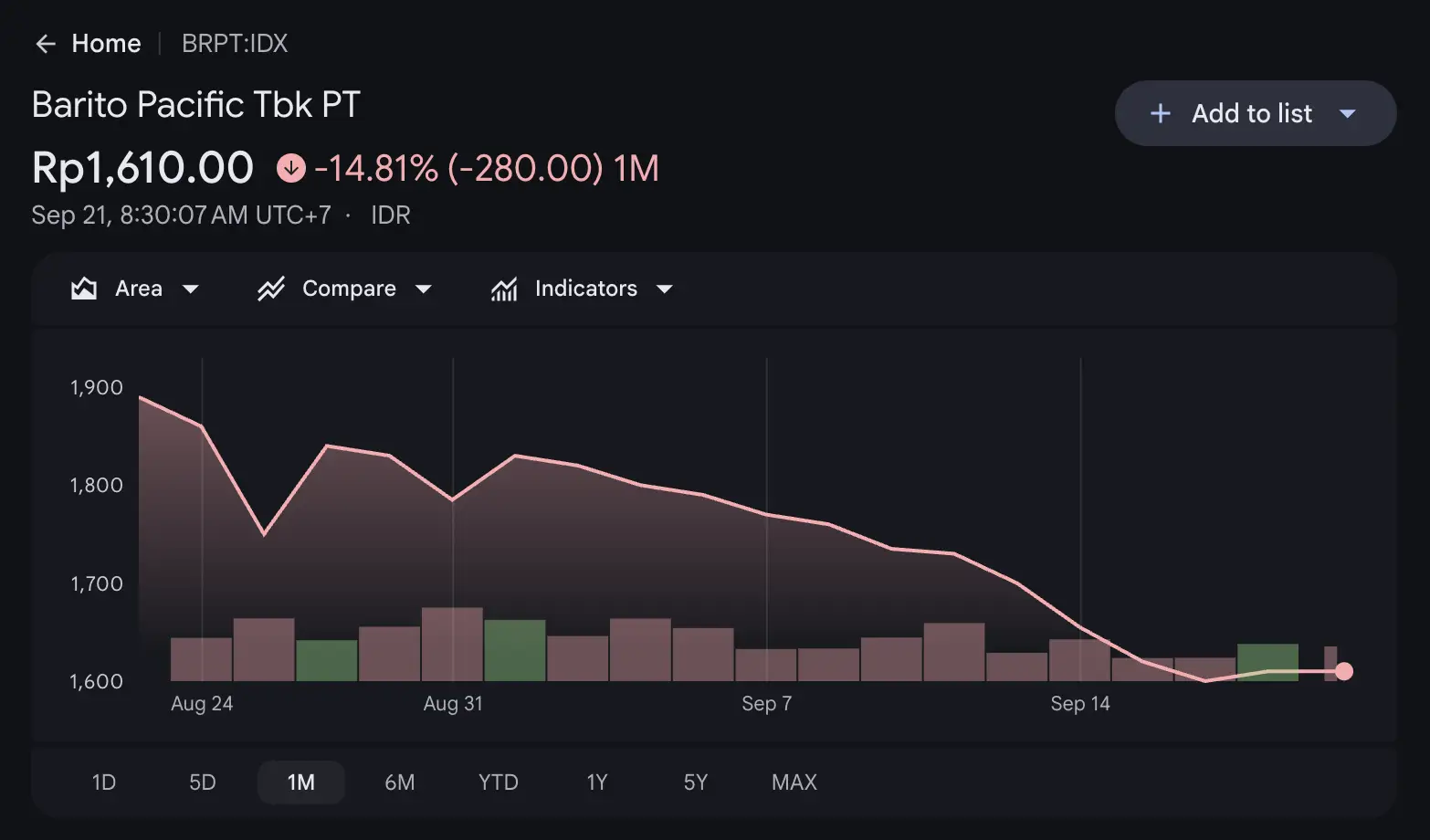Click the pink down-arrow price change icon

(x=291, y=168)
